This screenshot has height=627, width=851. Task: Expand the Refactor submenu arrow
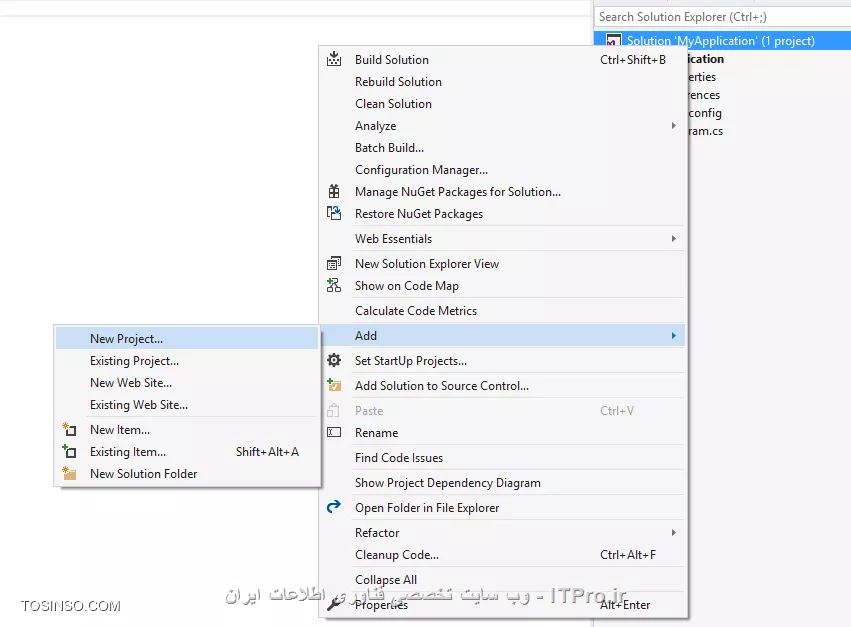(674, 533)
